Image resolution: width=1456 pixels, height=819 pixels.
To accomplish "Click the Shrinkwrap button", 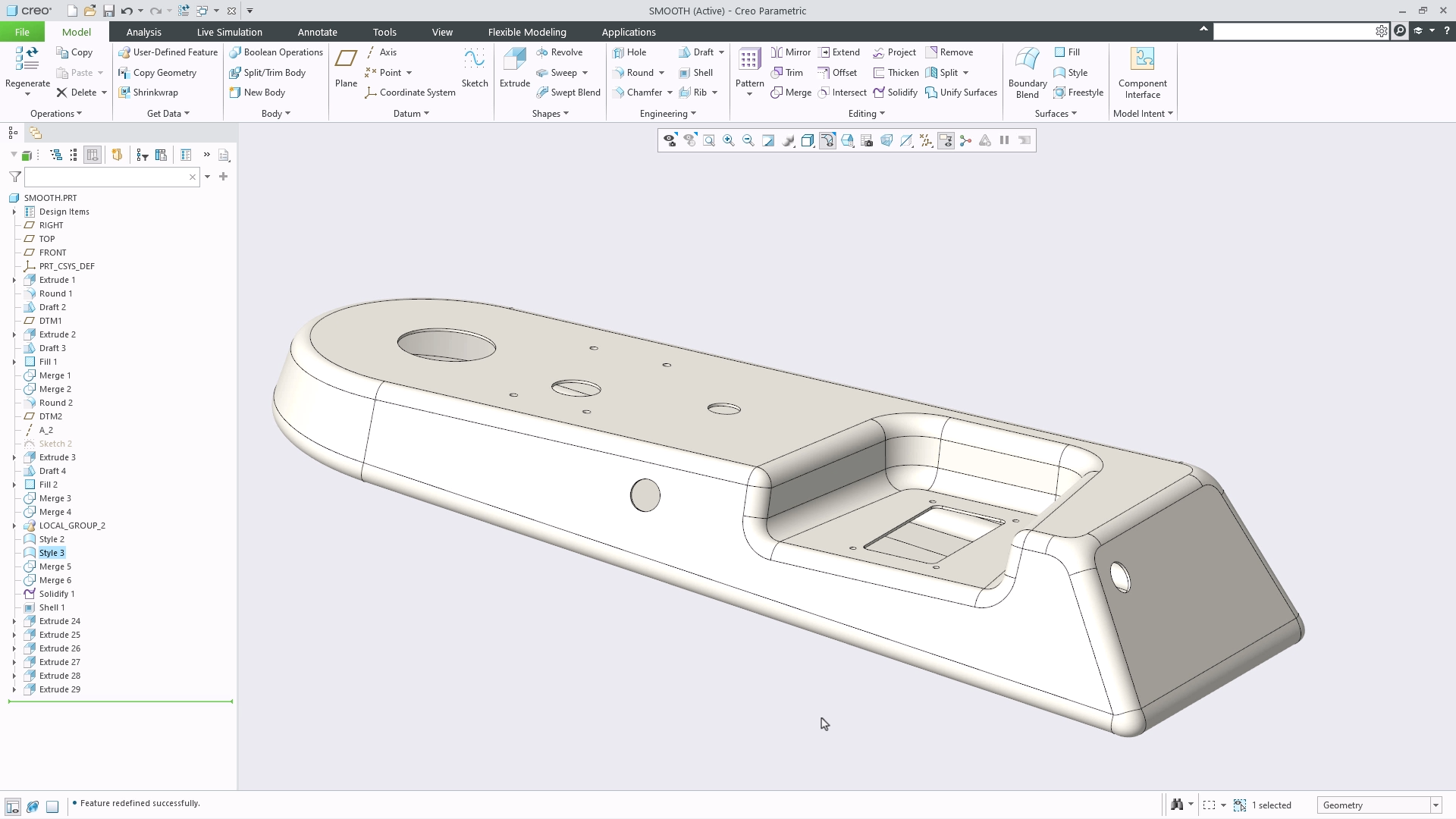I will click(x=148, y=93).
